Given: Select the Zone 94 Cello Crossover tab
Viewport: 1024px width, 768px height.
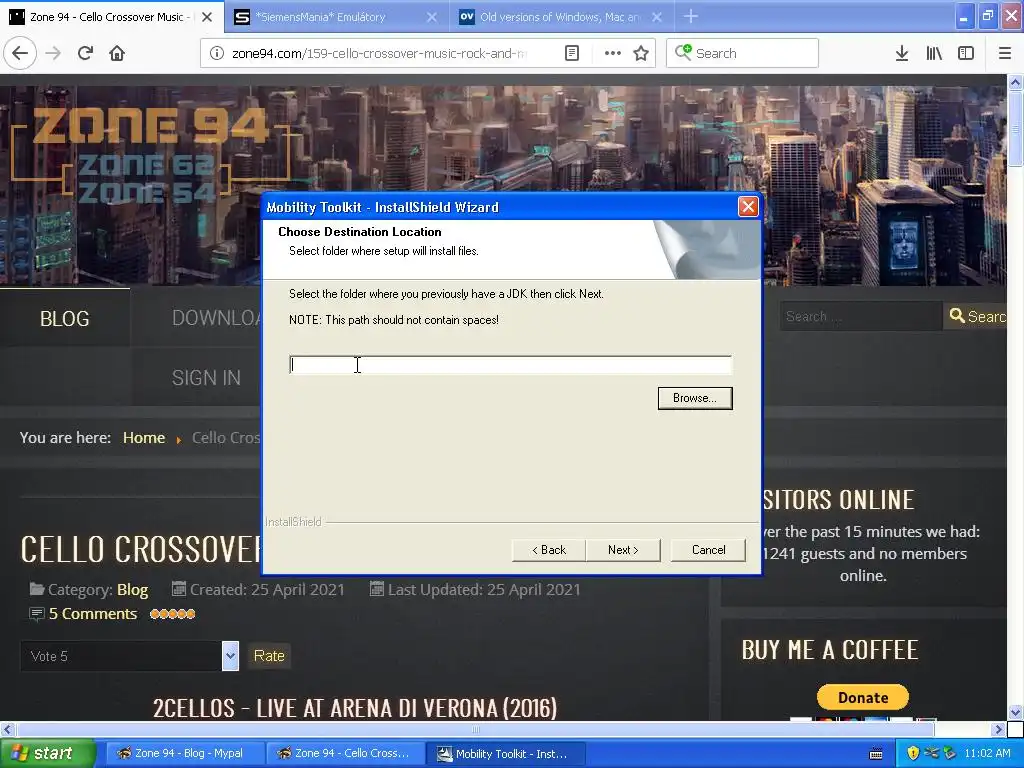Looking at the screenshot, I should coord(111,16).
